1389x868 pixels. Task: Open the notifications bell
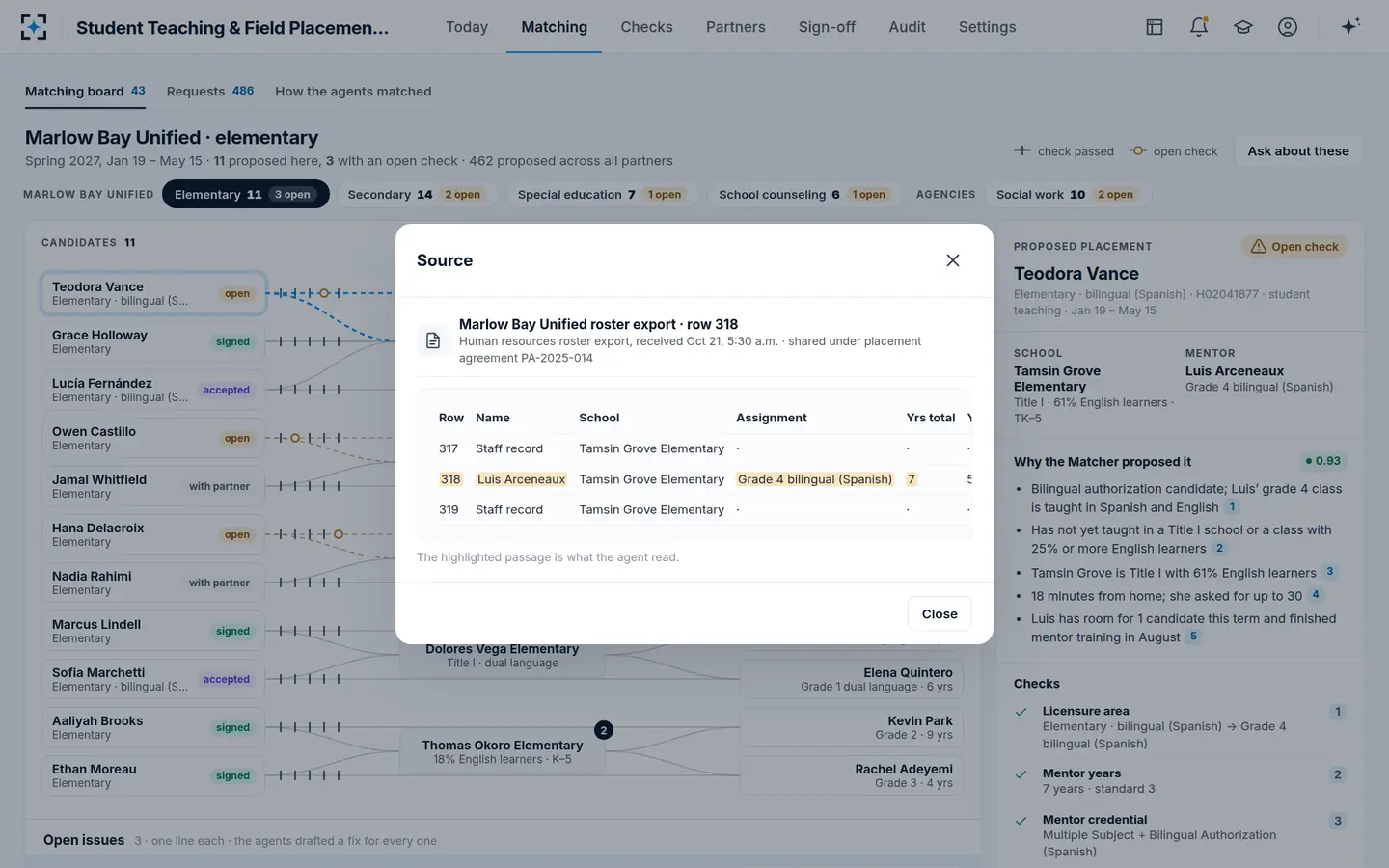pyautogui.click(x=1199, y=27)
